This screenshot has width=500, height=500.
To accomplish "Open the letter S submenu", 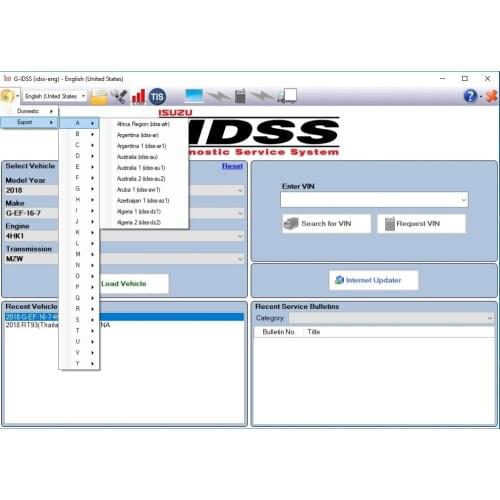I will [x=79, y=320].
